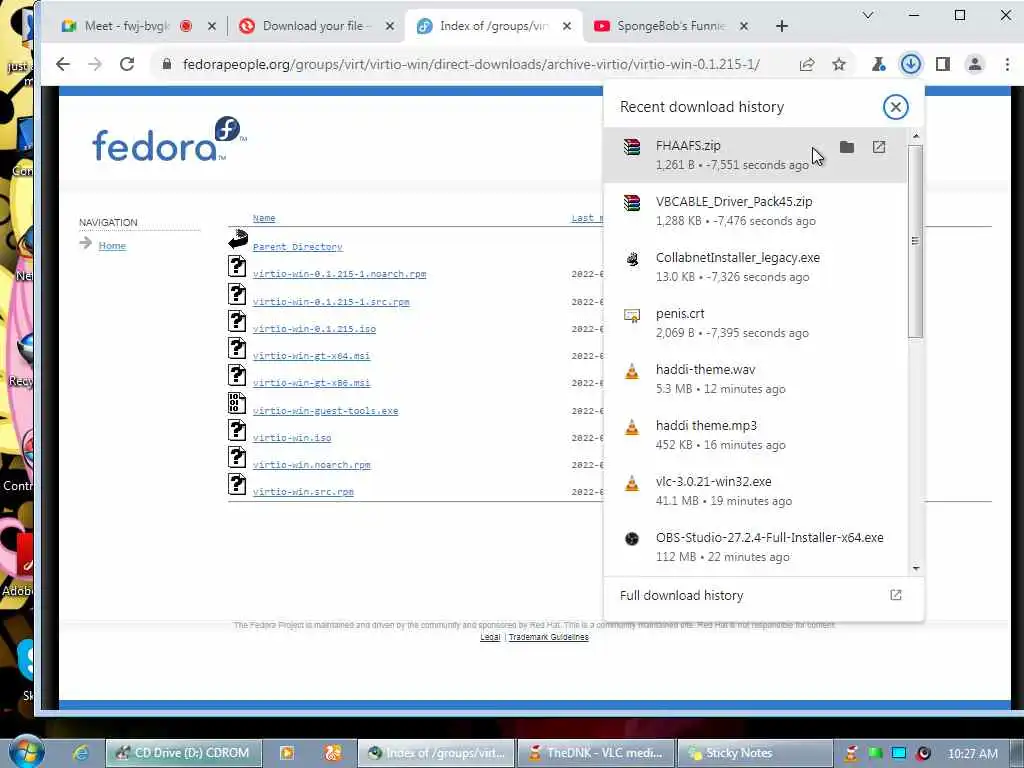This screenshot has height=768, width=1024.
Task: Open the profile avatar menu
Action: 975,64
